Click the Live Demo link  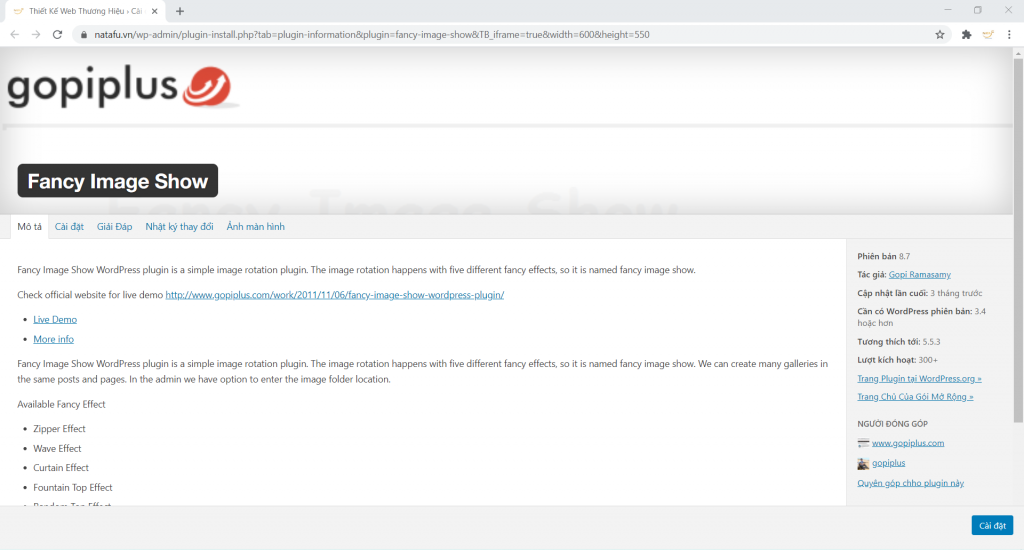coord(55,319)
